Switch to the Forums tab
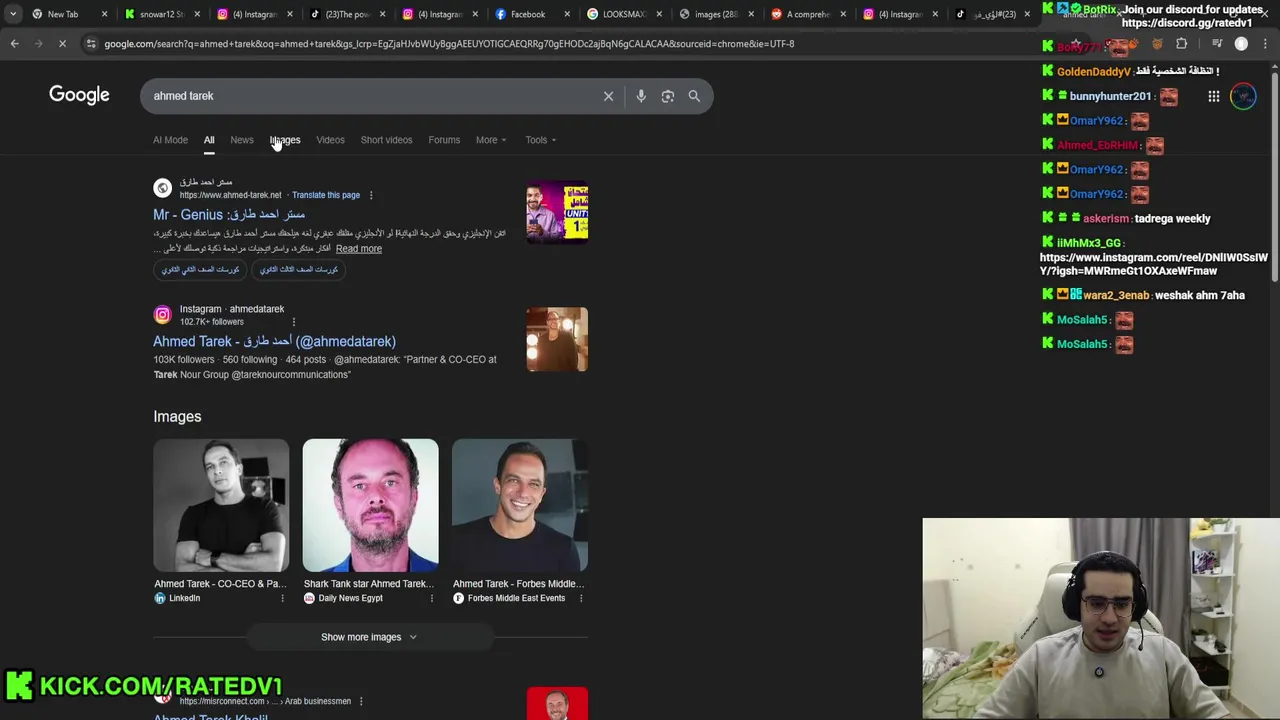 coord(444,140)
